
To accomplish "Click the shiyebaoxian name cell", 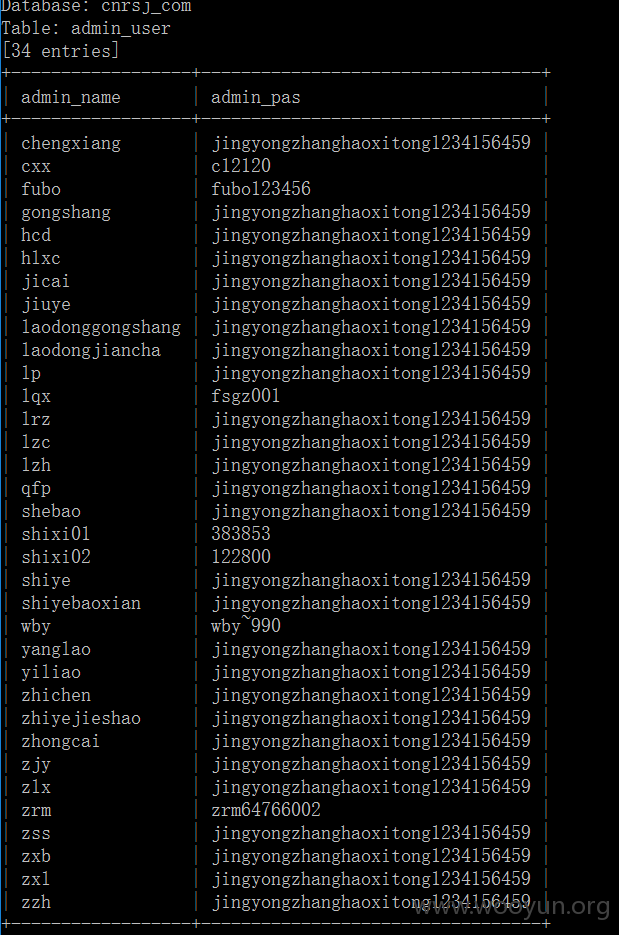I will click(x=81, y=603).
